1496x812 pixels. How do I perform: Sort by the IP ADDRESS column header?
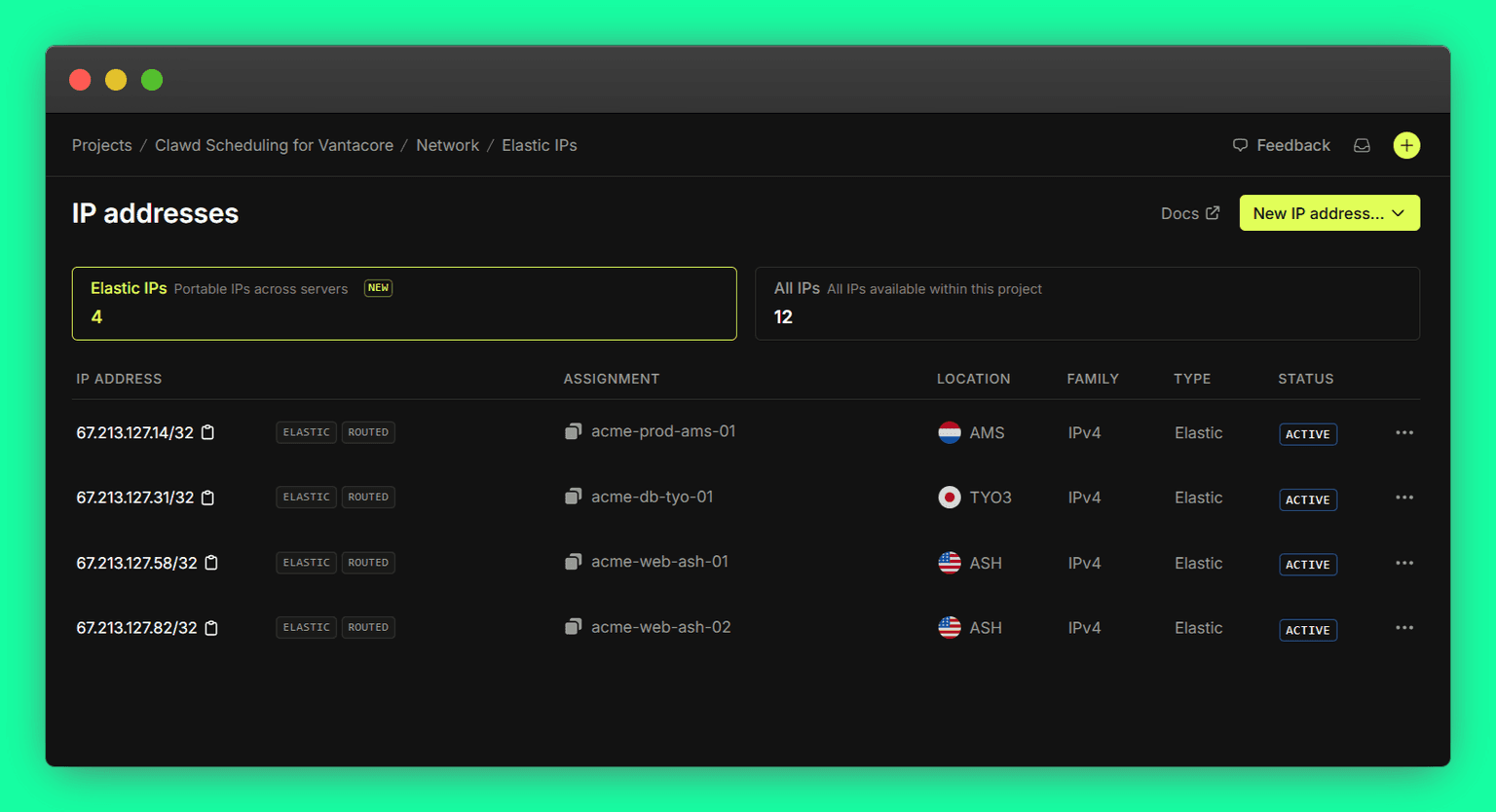click(x=119, y=379)
